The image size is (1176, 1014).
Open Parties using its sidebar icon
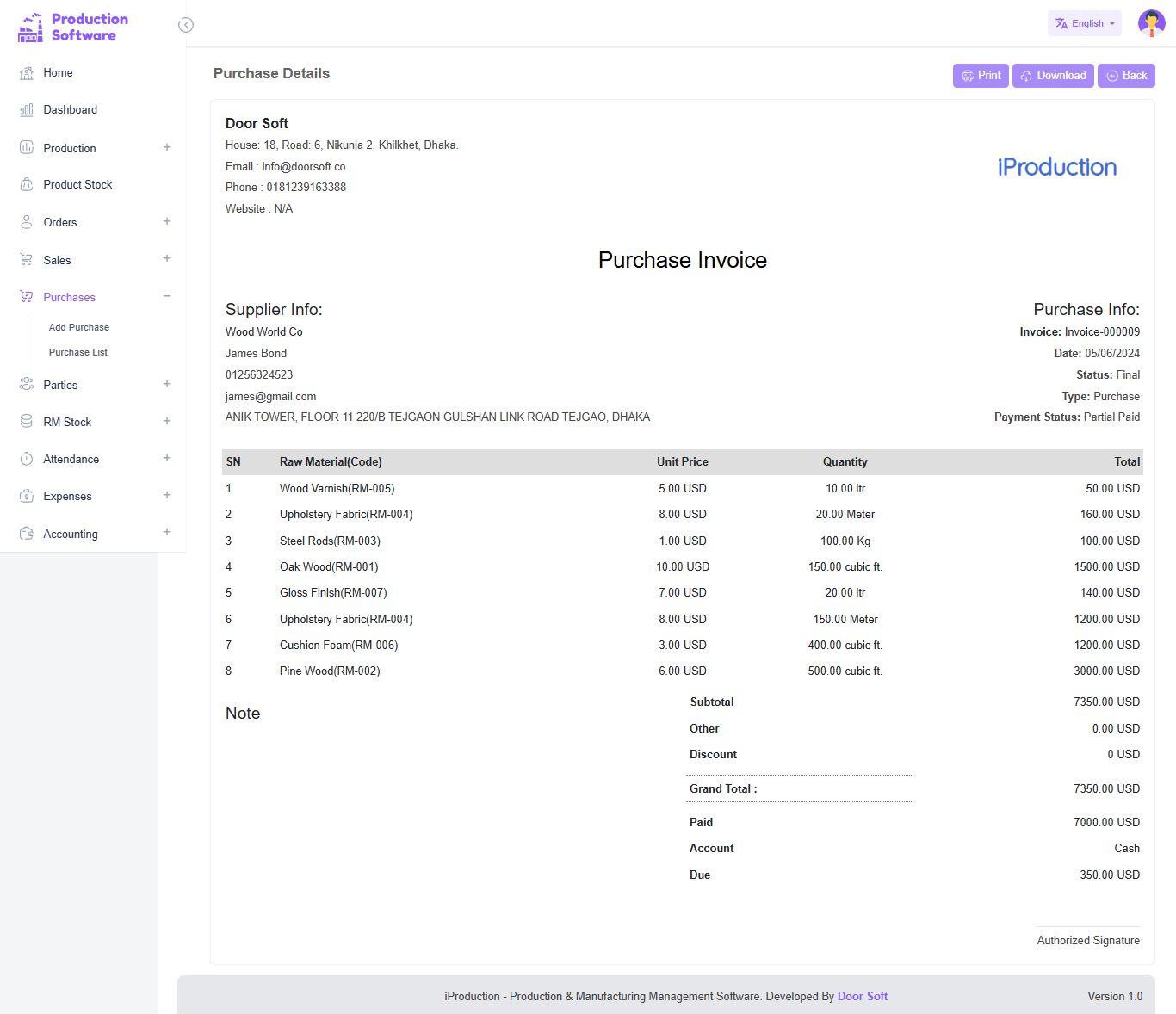27,385
